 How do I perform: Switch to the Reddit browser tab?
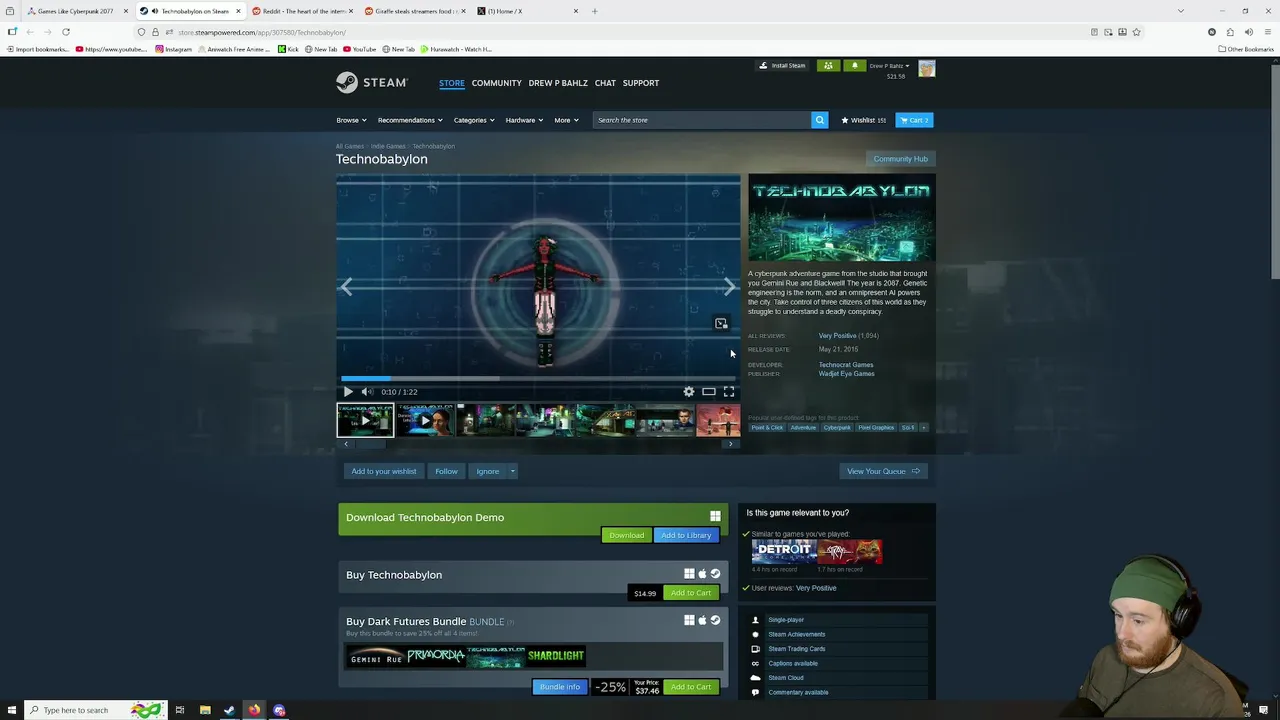302,11
